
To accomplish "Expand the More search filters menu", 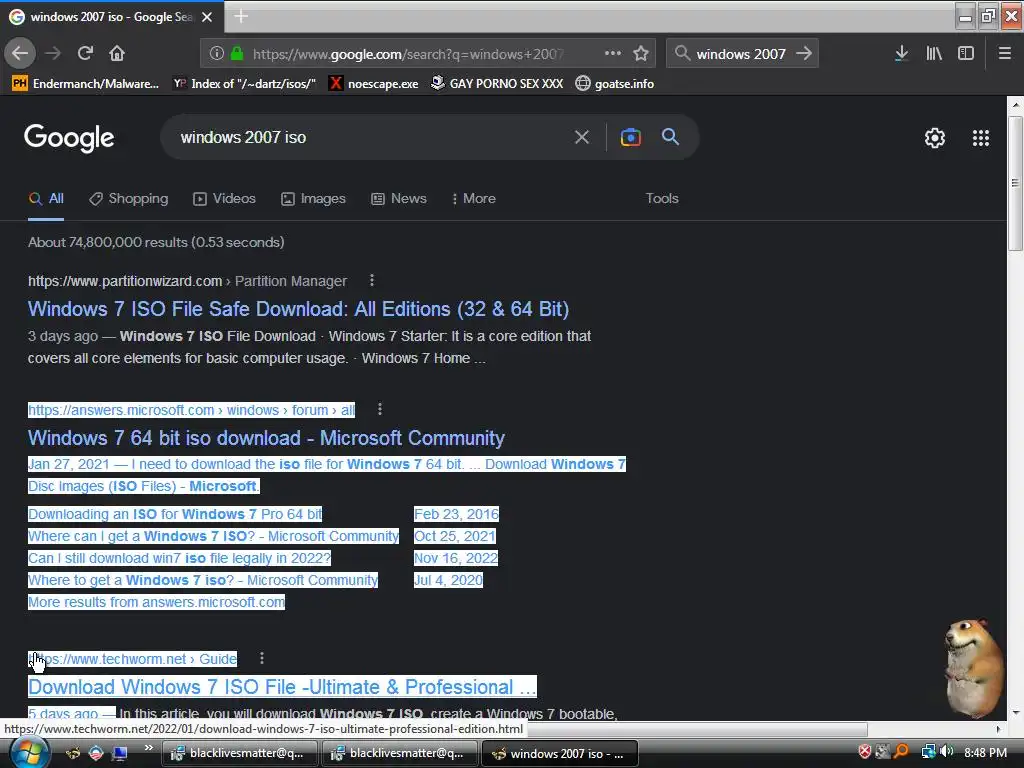I will tap(473, 199).
